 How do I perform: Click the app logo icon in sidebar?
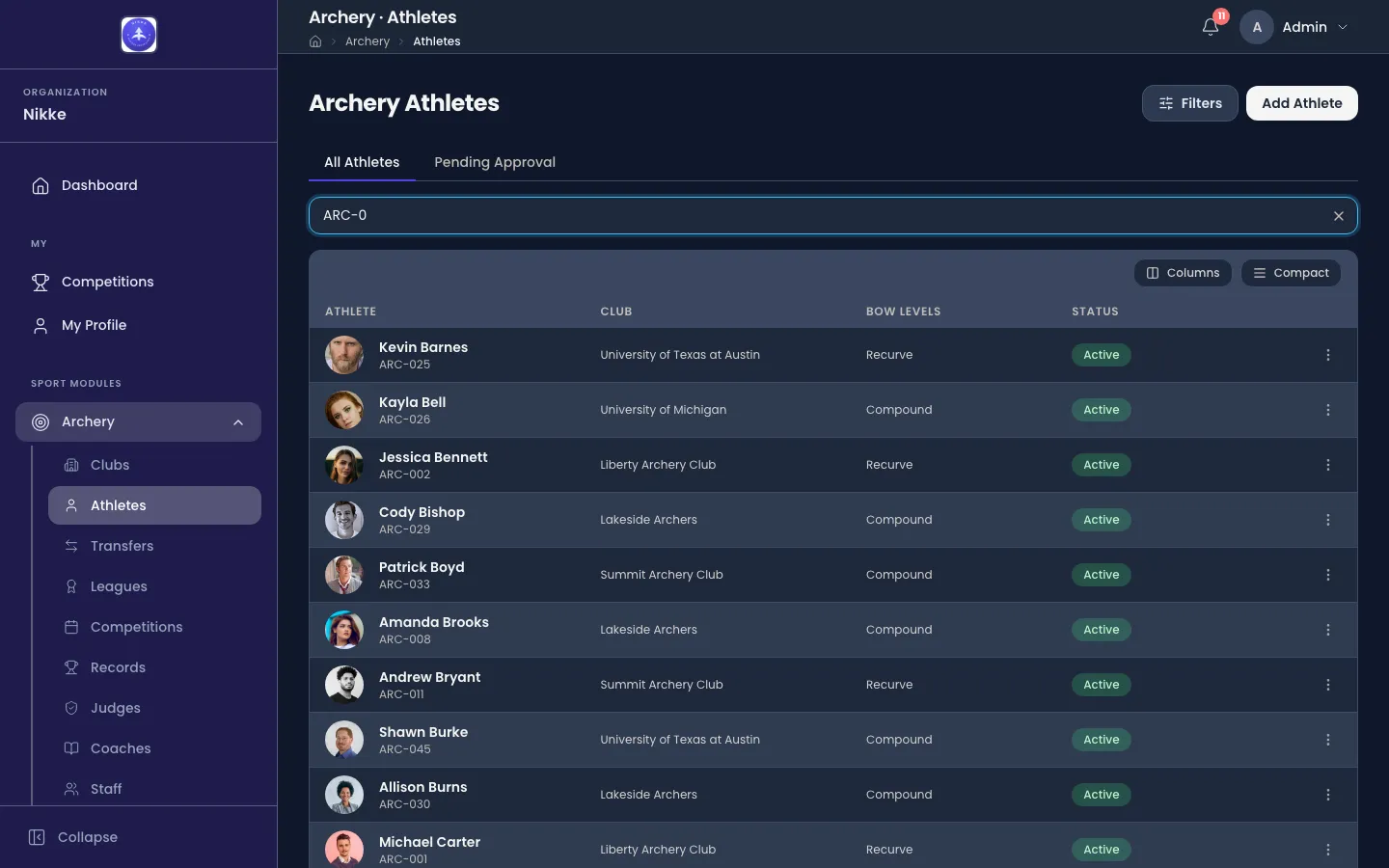[139, 35]
